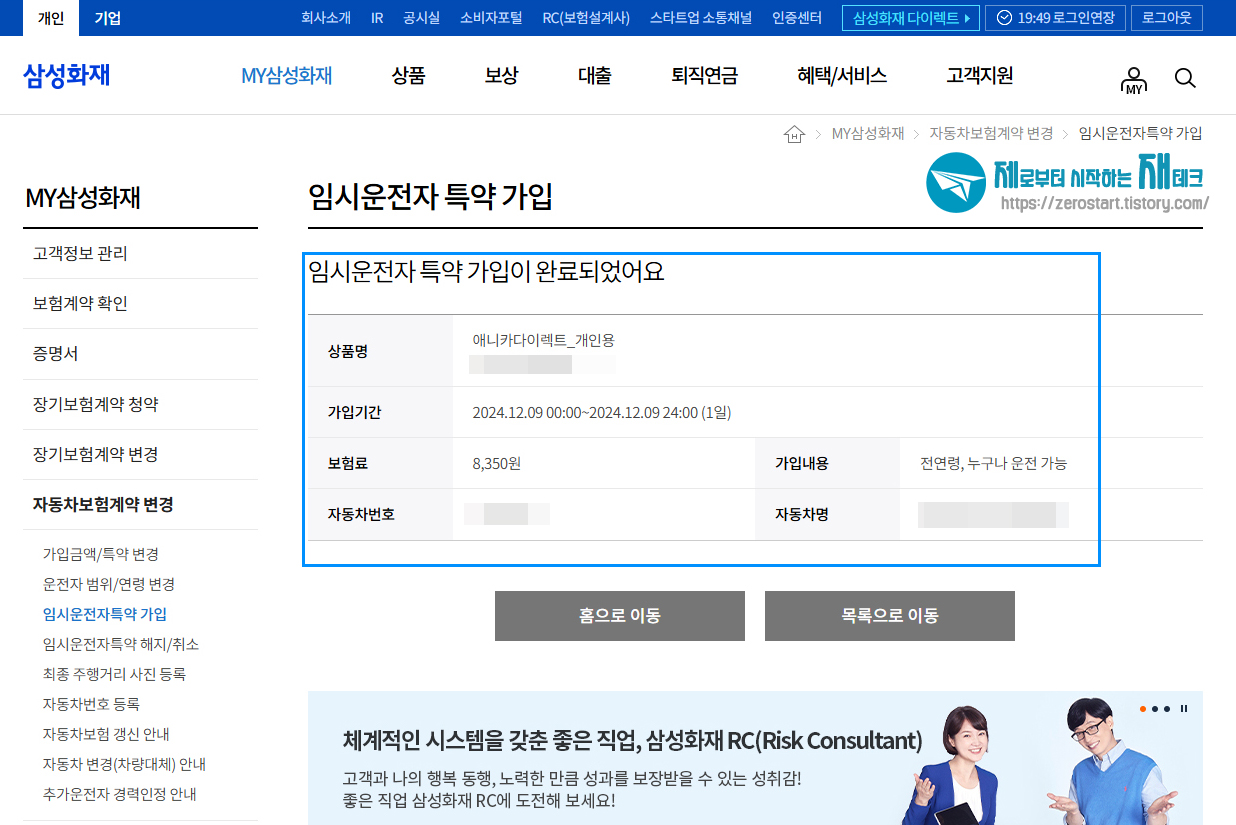Open the 대출 main menu
This screenshot has height=825, width=1236.
click(x=594, y=76)
